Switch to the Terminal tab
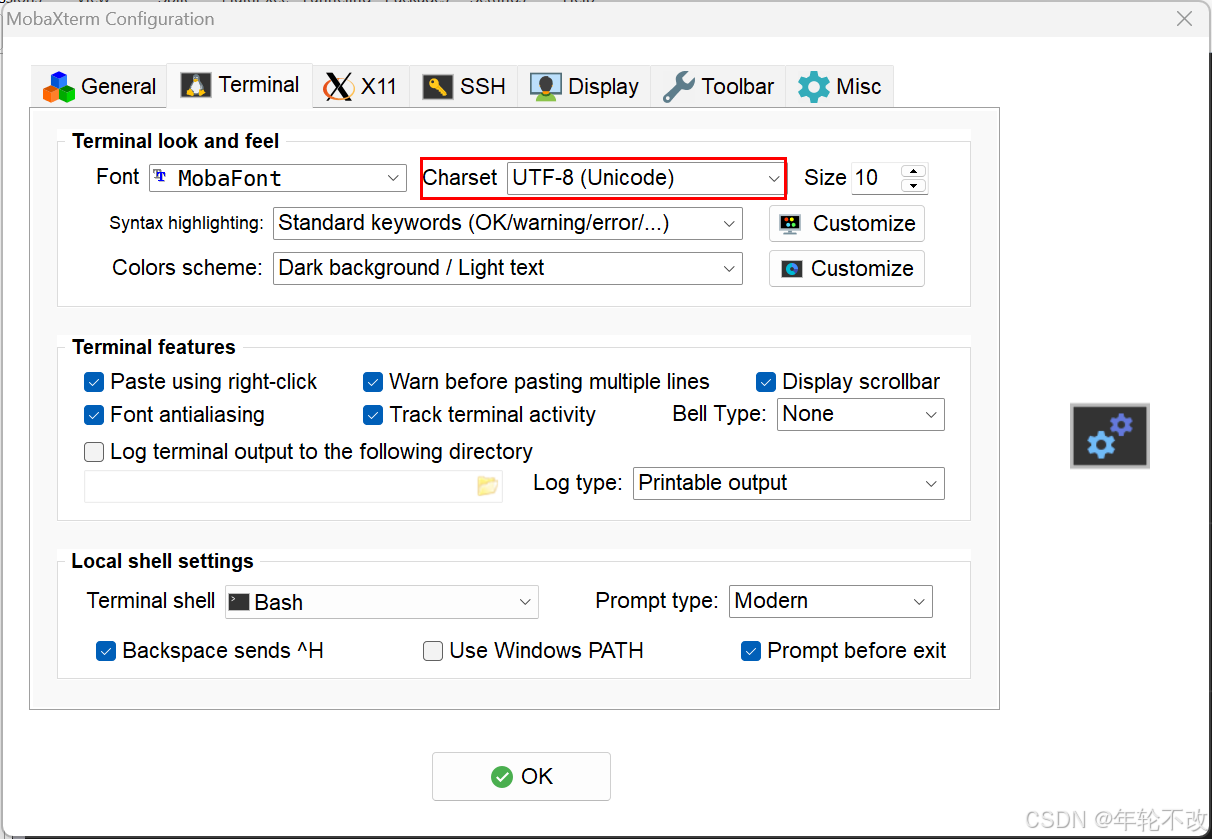 pos(240,86)
